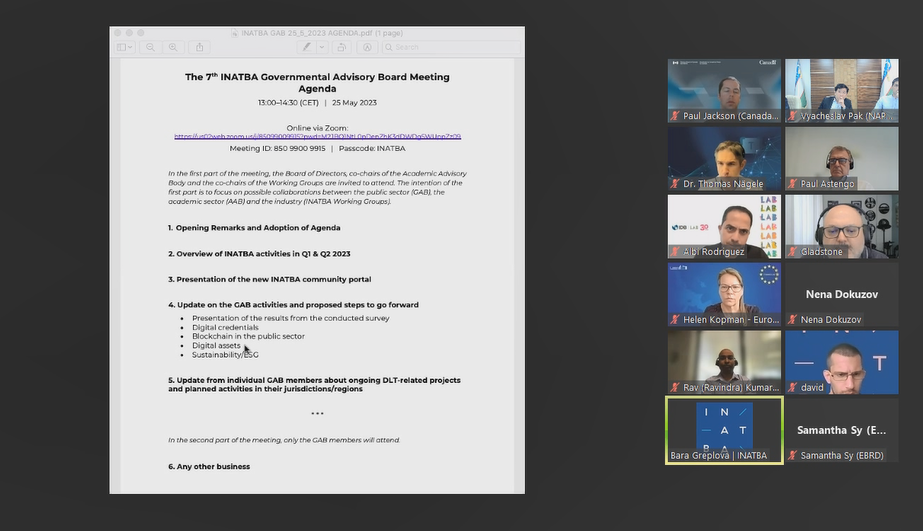
Task: Click item "2. Overview of INATBA activities"
Action: click(x=259, y=254)
